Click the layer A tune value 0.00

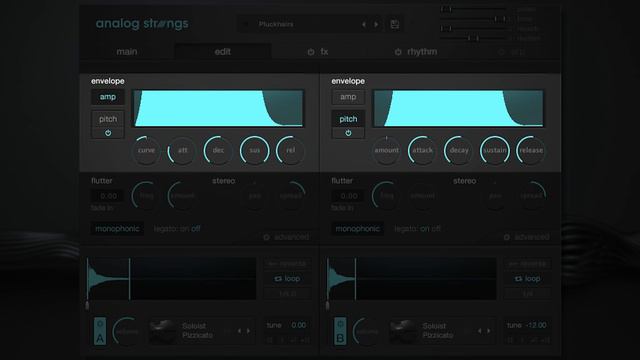pos(299,325)
